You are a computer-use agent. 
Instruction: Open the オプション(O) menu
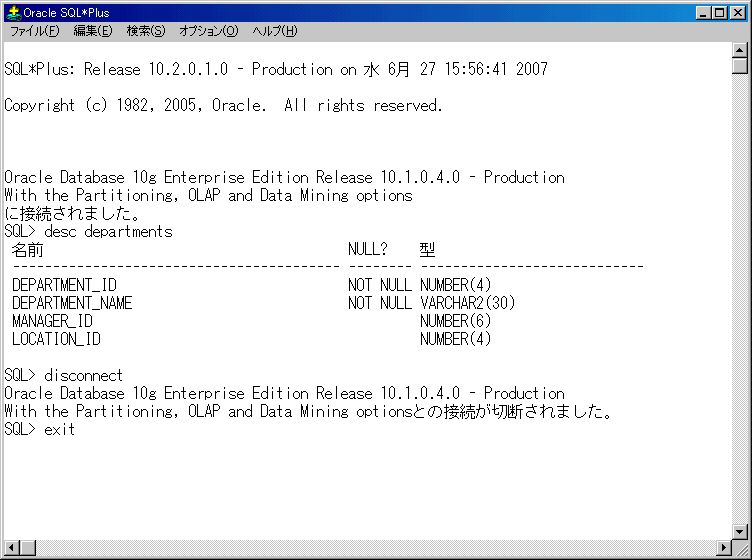point(208,31)
